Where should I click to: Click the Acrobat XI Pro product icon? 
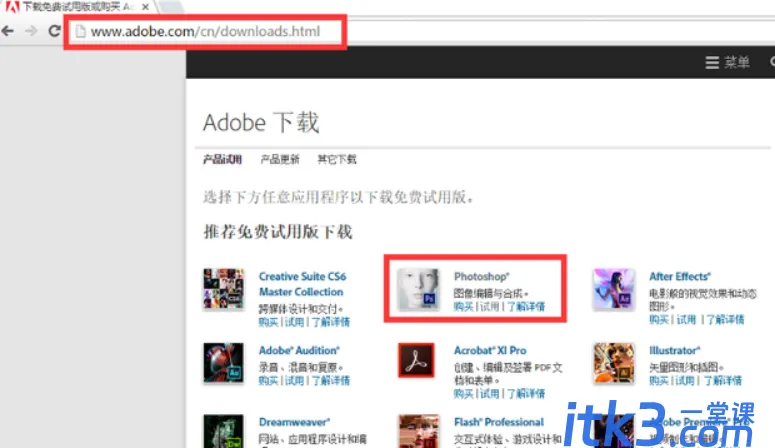tap(416, 360)
